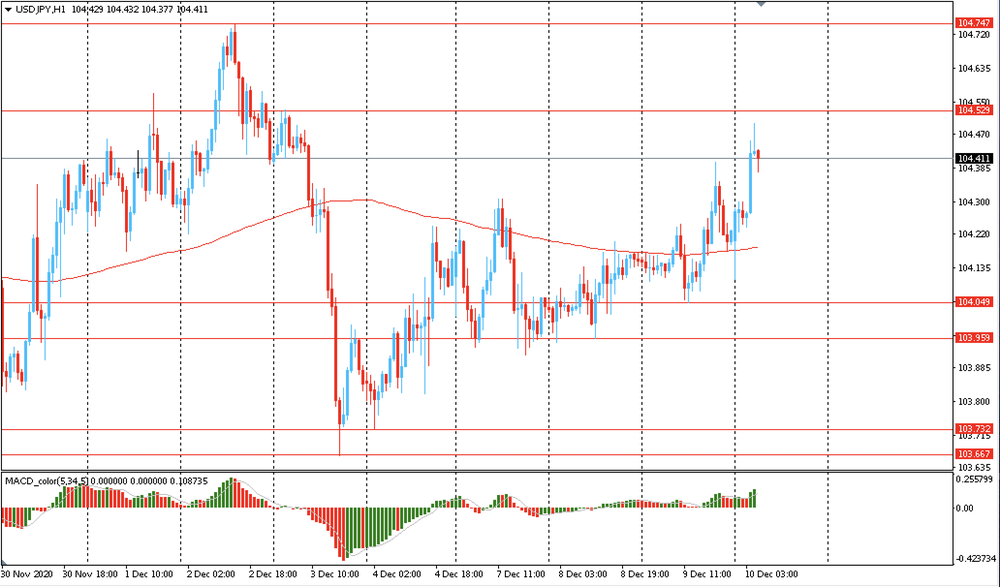
Task: Click the 103.885 price axis value
Action: tap(974, 368)
